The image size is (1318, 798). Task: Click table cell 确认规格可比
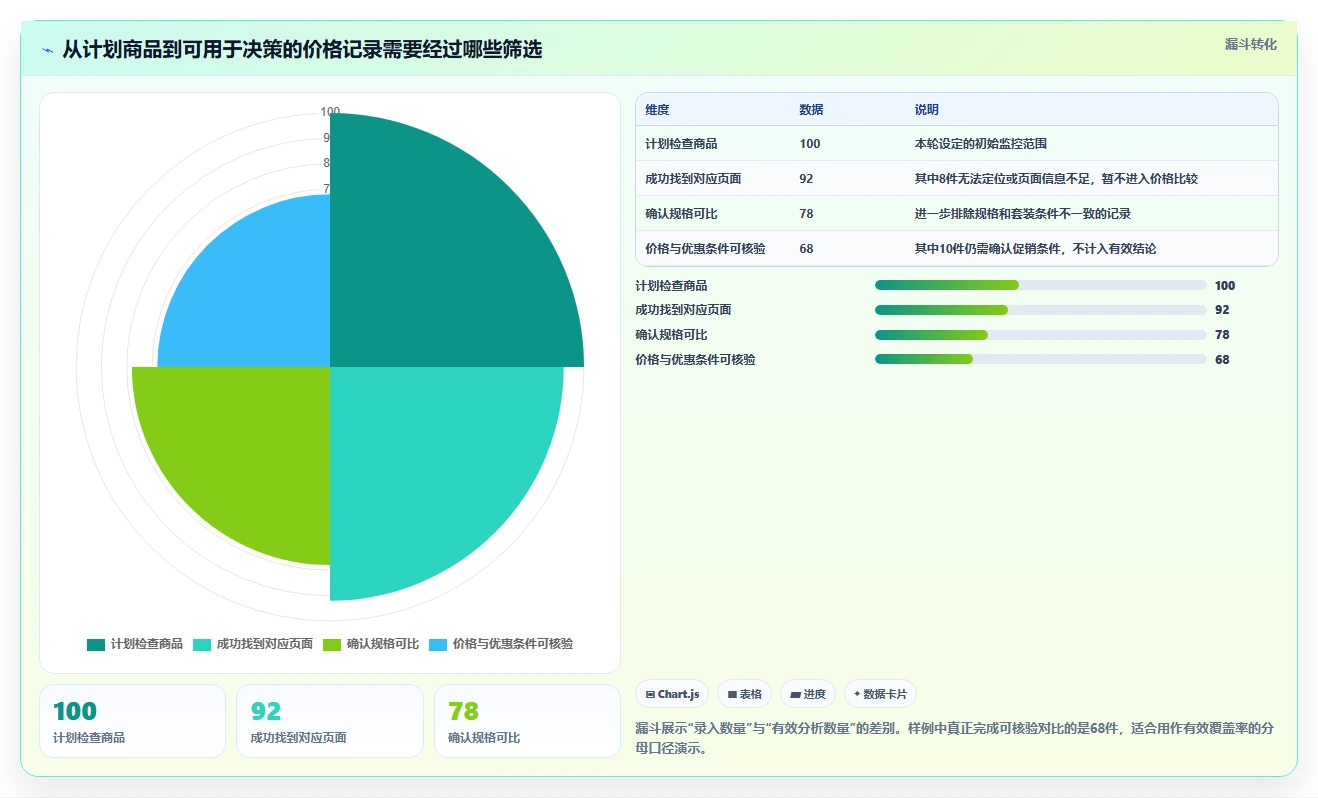(681, 214)
